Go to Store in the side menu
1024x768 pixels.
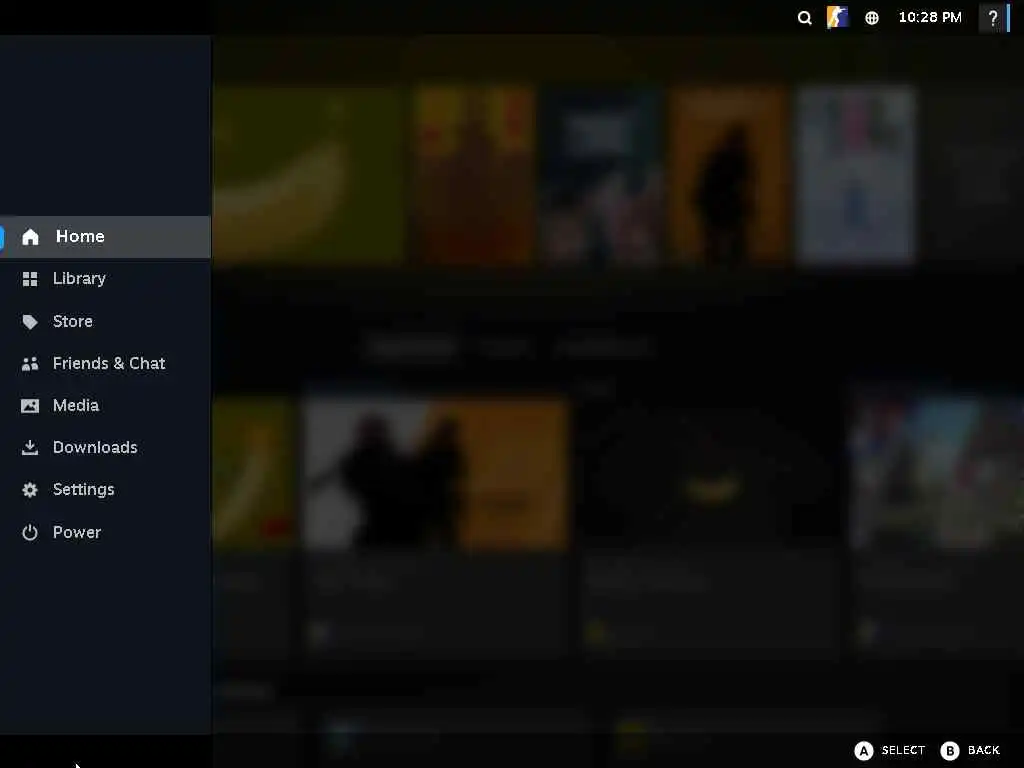(x=105, y=321)
